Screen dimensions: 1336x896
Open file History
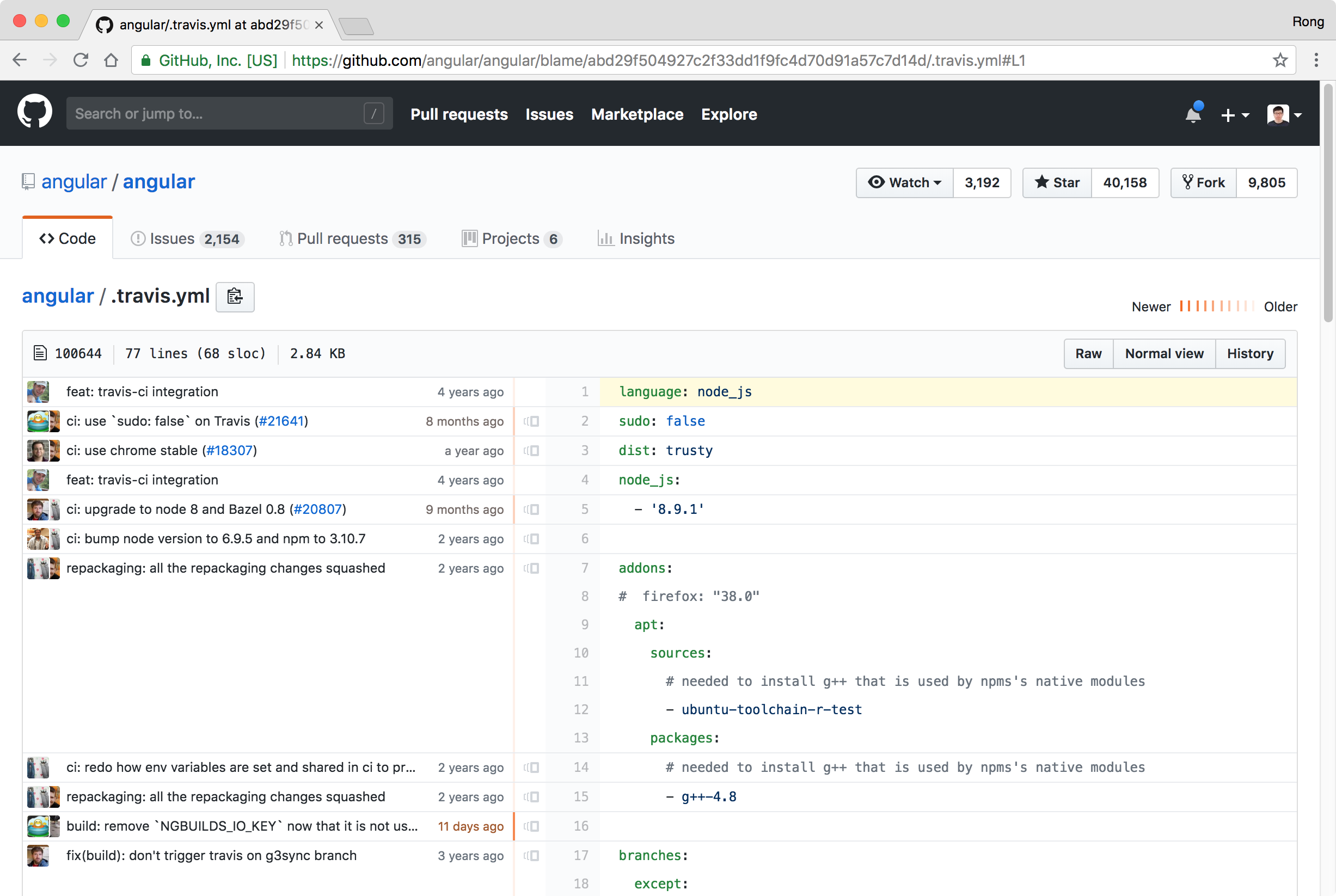pos(1250,354)
